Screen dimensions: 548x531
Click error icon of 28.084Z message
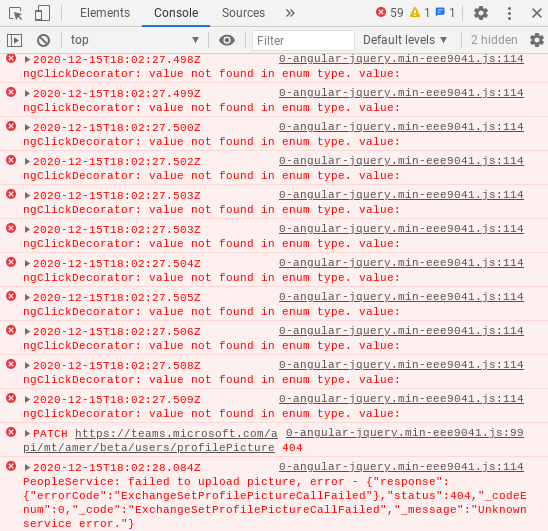pos(11,466)
